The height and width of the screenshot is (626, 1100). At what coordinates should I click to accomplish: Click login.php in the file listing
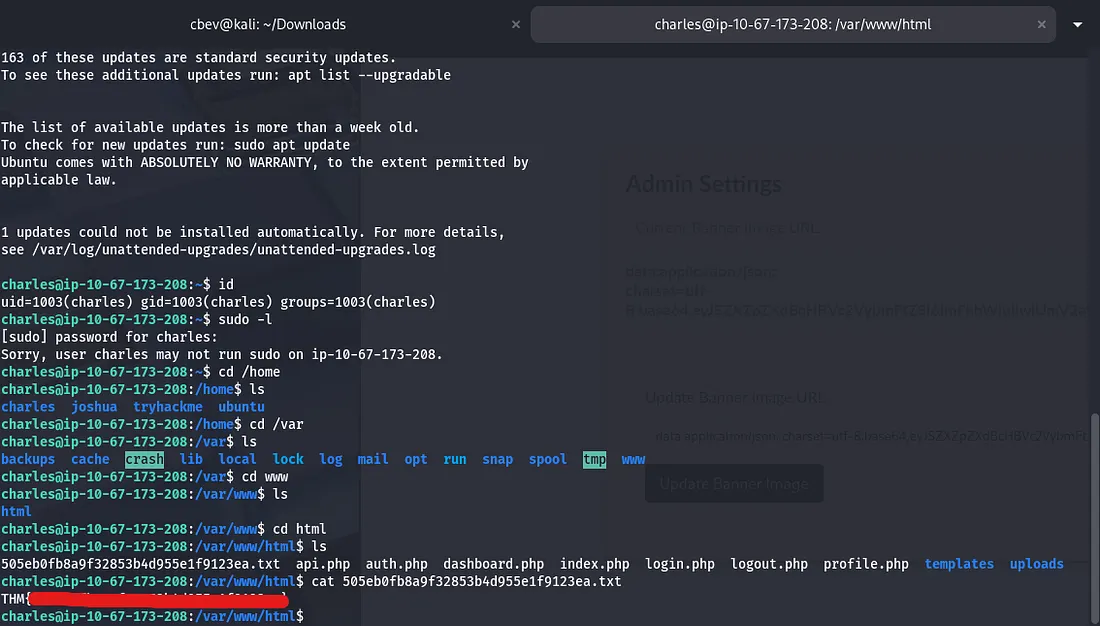680,564
